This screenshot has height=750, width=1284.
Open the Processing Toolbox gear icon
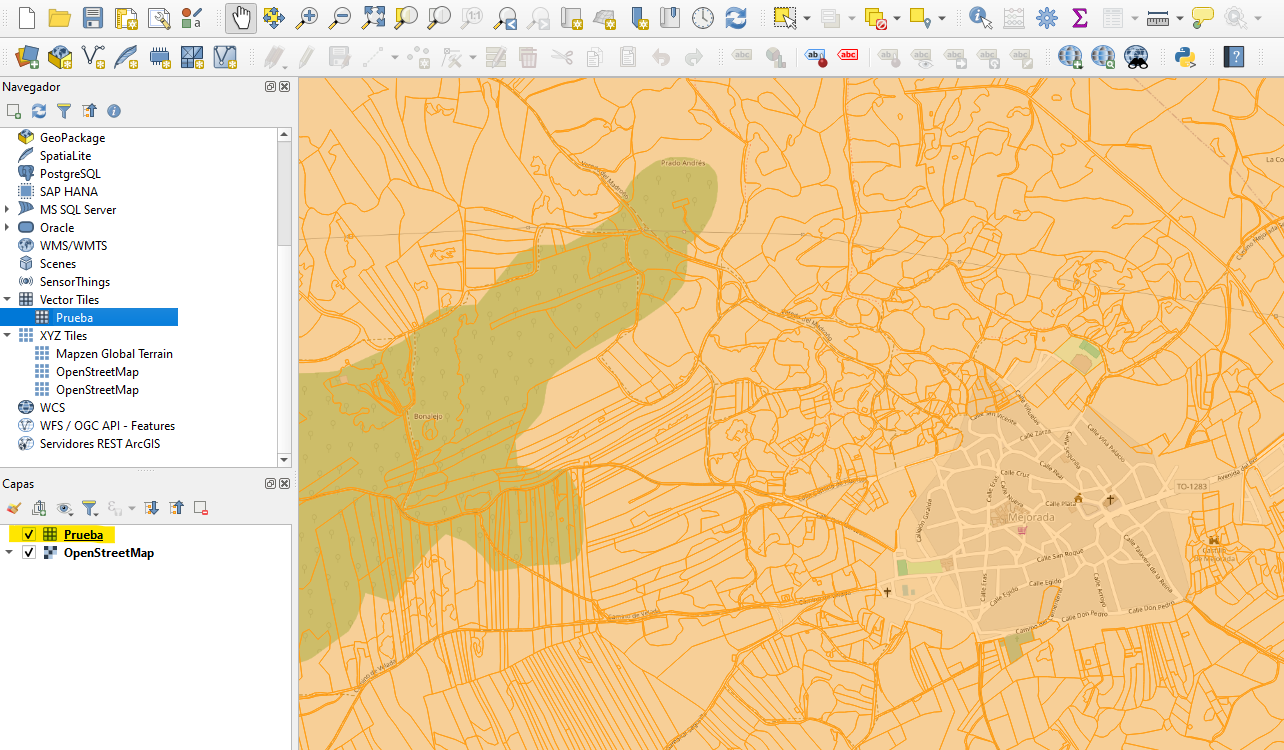tap(1047, 17)
